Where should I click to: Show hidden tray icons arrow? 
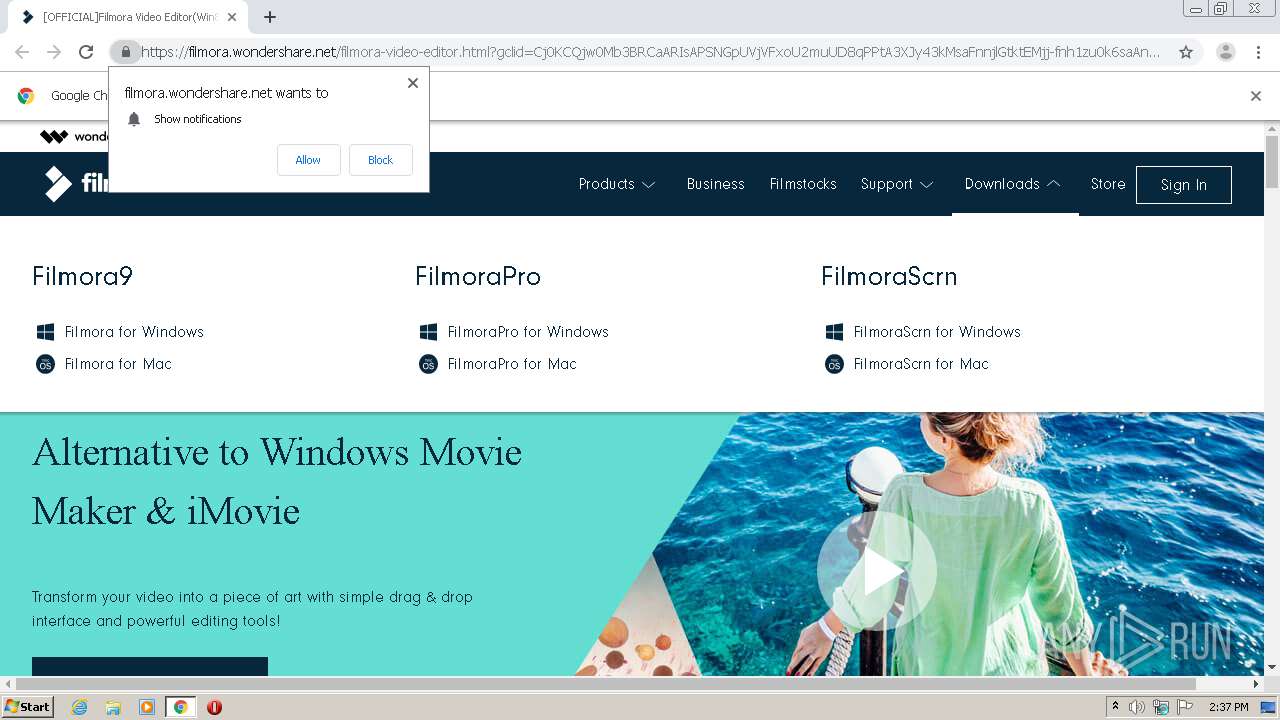pyautogui.click(x=1115, y=707)
